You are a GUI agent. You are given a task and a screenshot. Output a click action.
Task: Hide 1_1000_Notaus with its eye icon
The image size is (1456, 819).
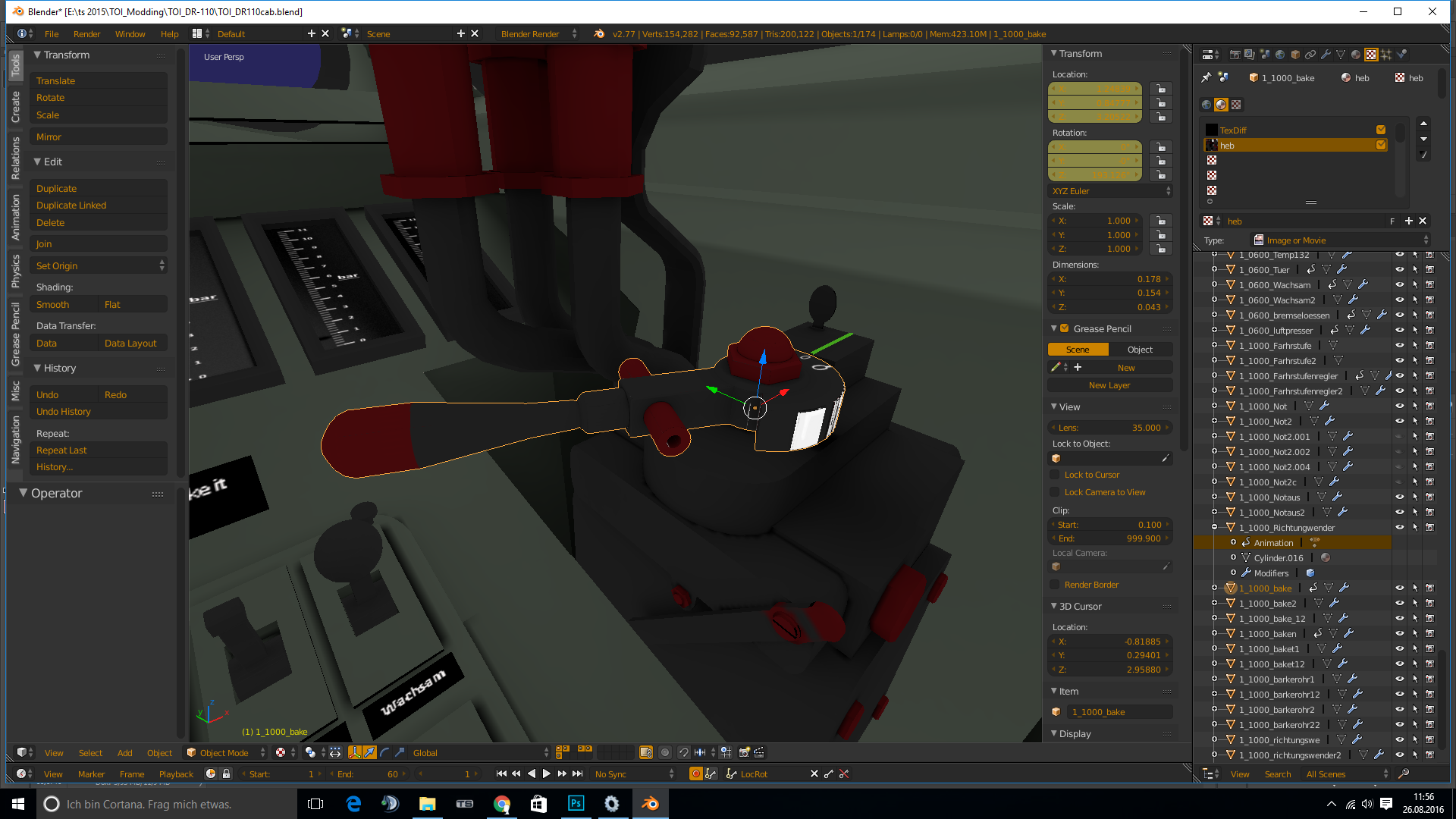click(1399, 497)
